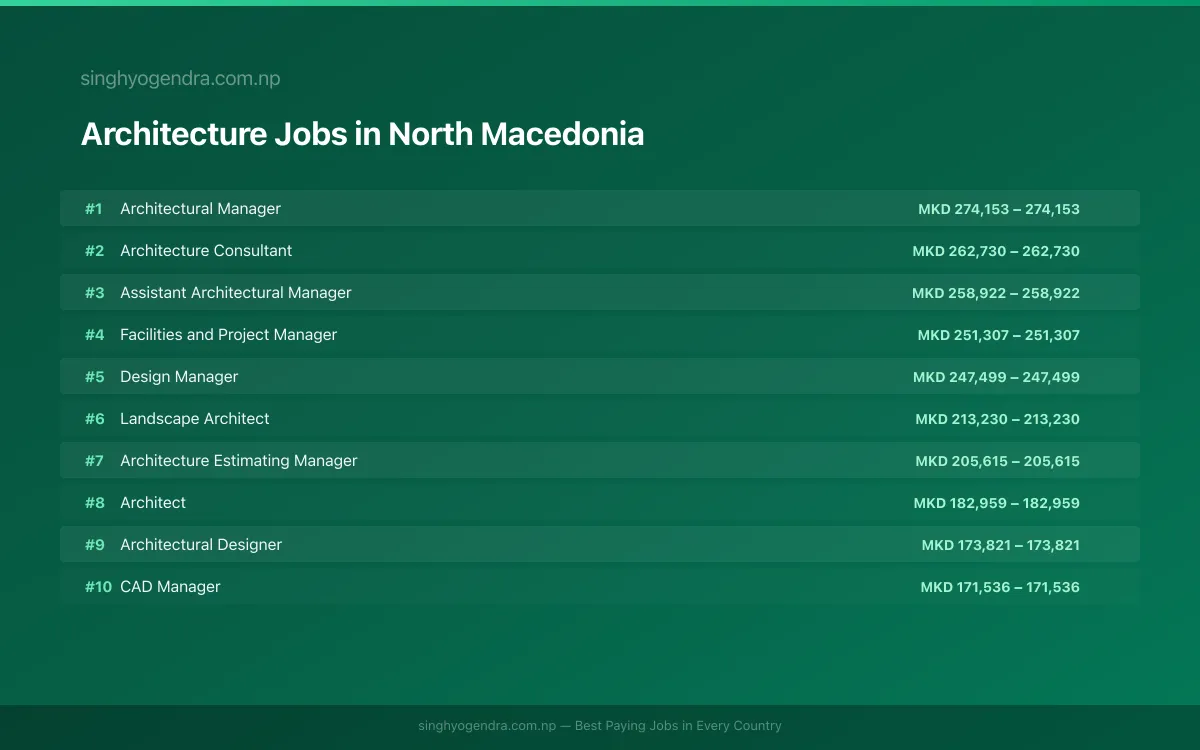This screenshot has width=1200, height=750.
Task: Click rank number #1
Action: point(94,209)
